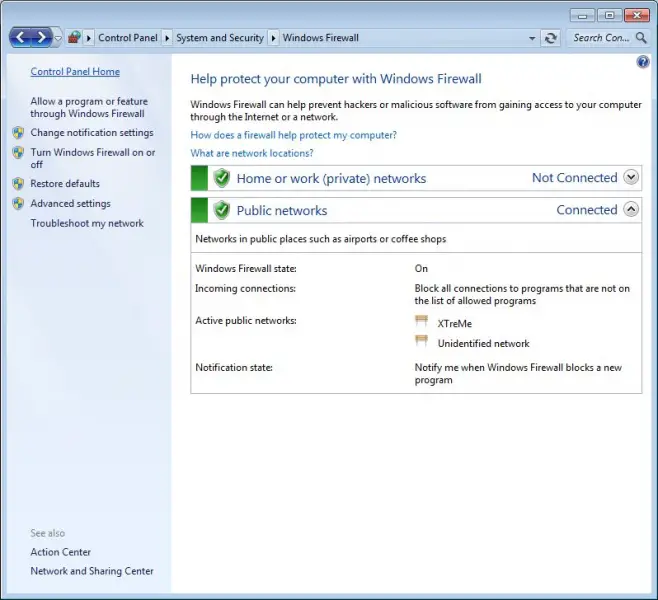Click the Control Panel icon in the address bar

tap(74, 38)
